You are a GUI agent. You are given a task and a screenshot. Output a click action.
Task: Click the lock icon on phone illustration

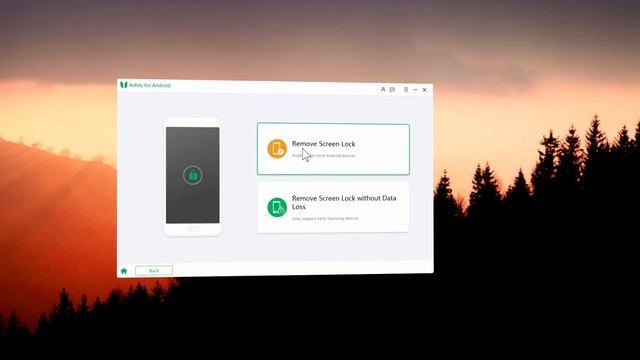click(x=193, y=176)
